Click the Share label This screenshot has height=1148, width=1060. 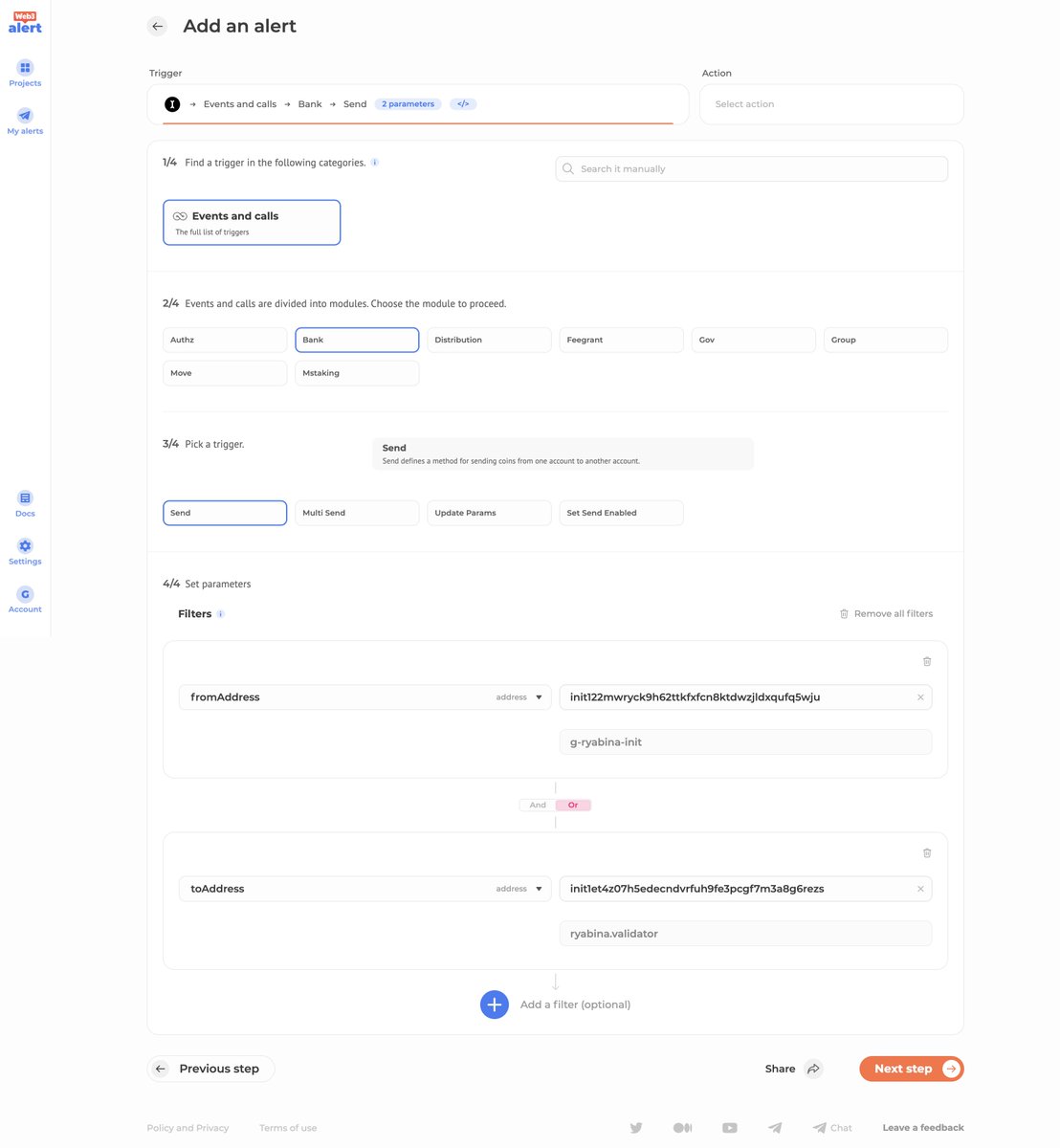(x=780, y=1069)
